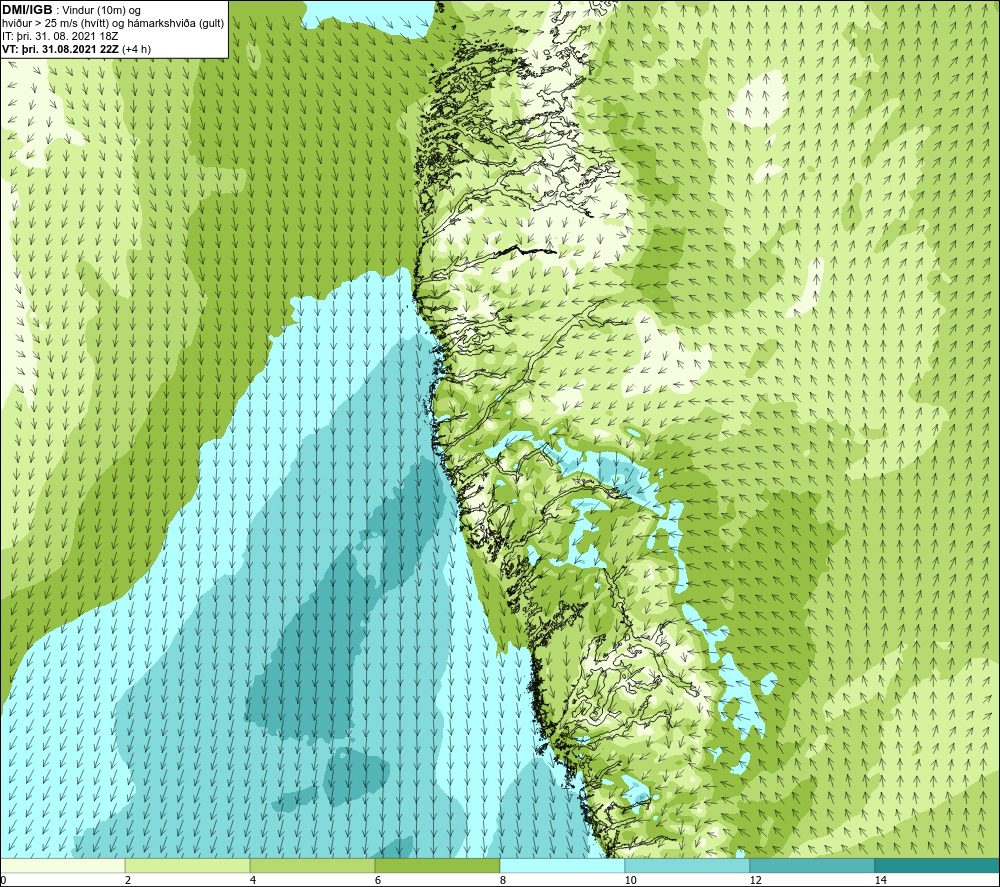Click the 'hviður > 25 m/s (hvítt)' legend line
1000x887 pixels.
click(x=113, y=24)
